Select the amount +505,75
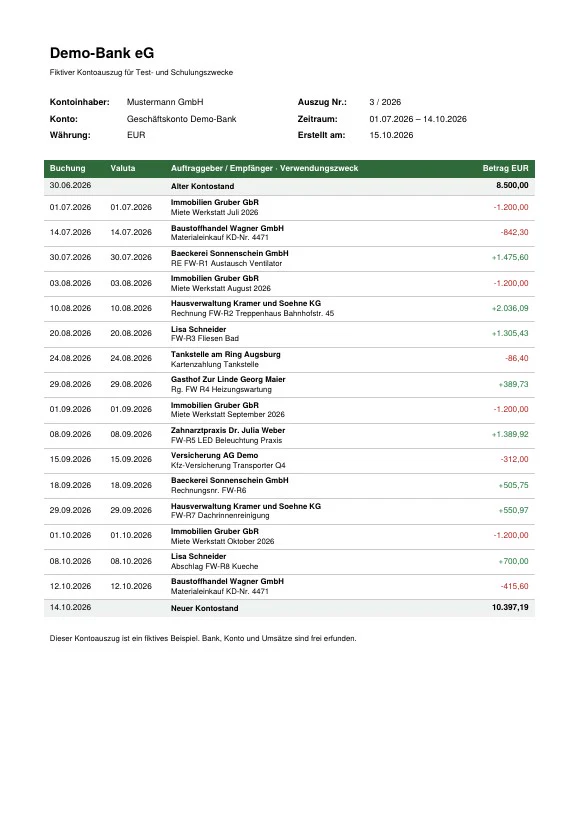The width and height of the screenshot is (579, 819). [x=513, y=485]
